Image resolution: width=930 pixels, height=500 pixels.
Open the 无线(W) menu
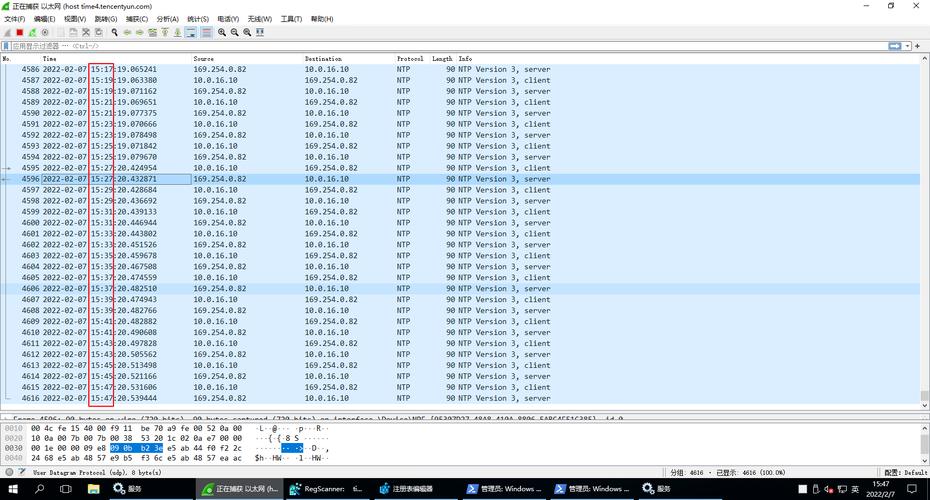[260, 19]
